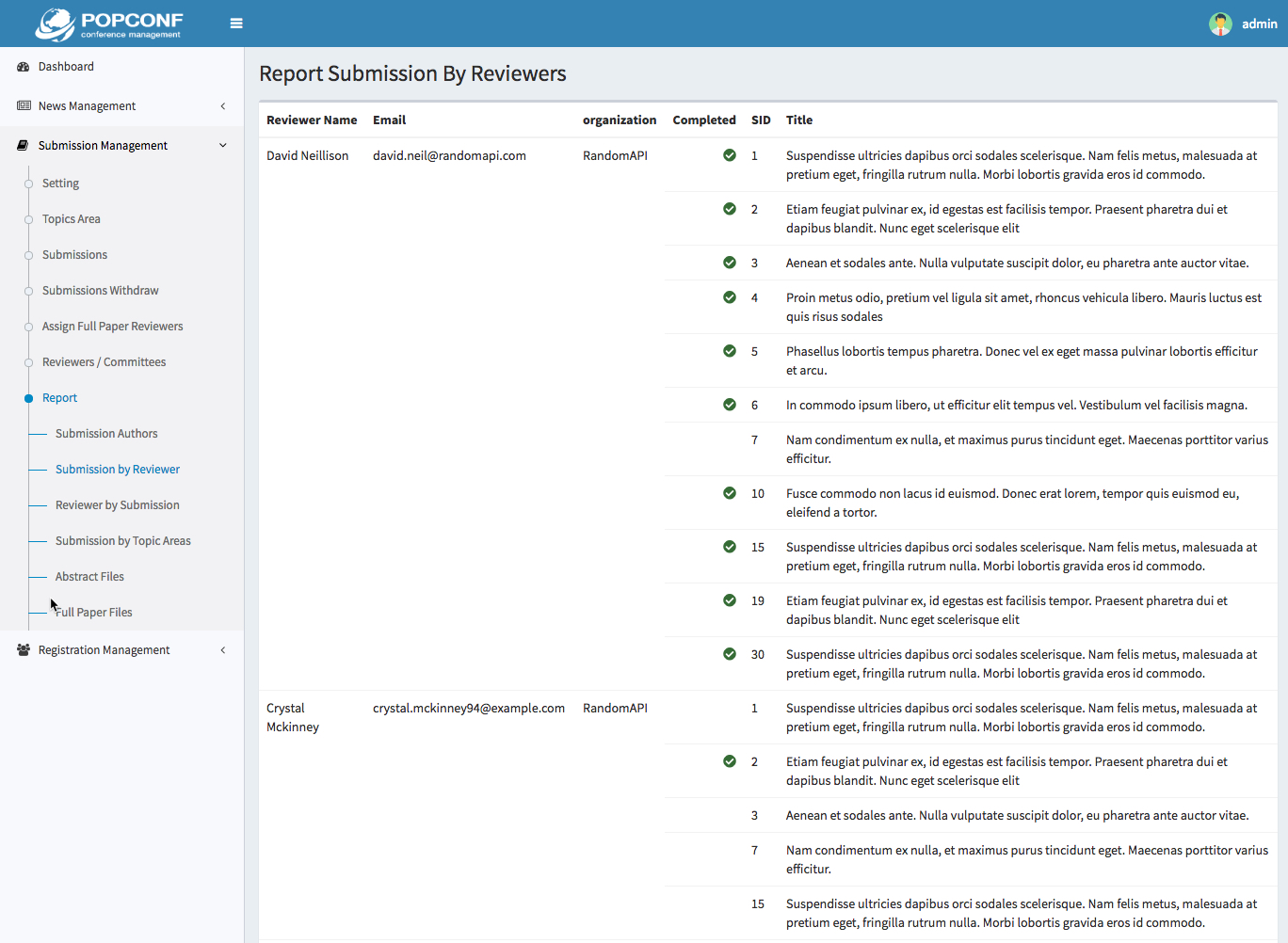Click the completed checkmark for SID 30
Viewport: 1288px width, 943px height.
[730, 654]
